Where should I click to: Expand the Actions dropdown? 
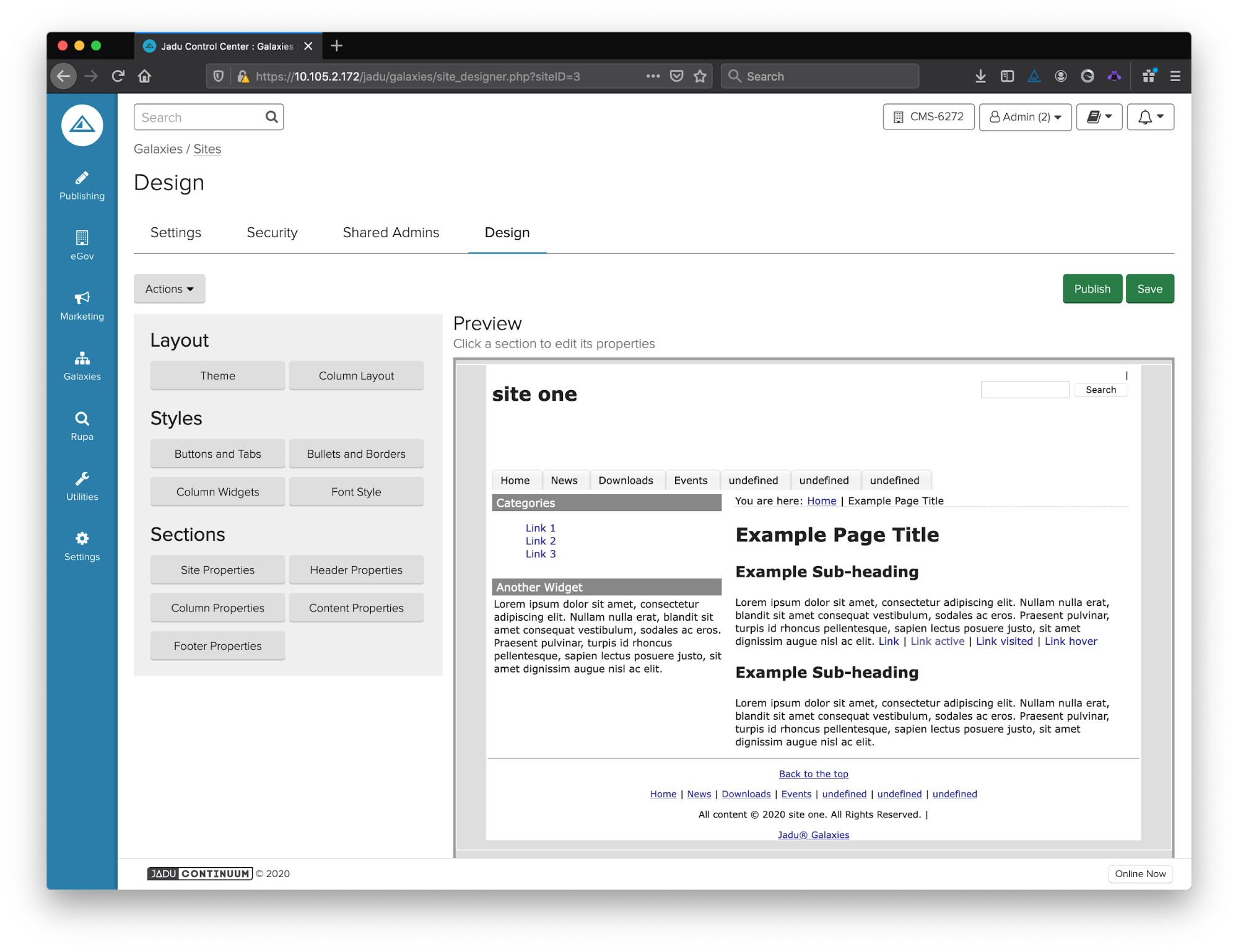(169, 289)
